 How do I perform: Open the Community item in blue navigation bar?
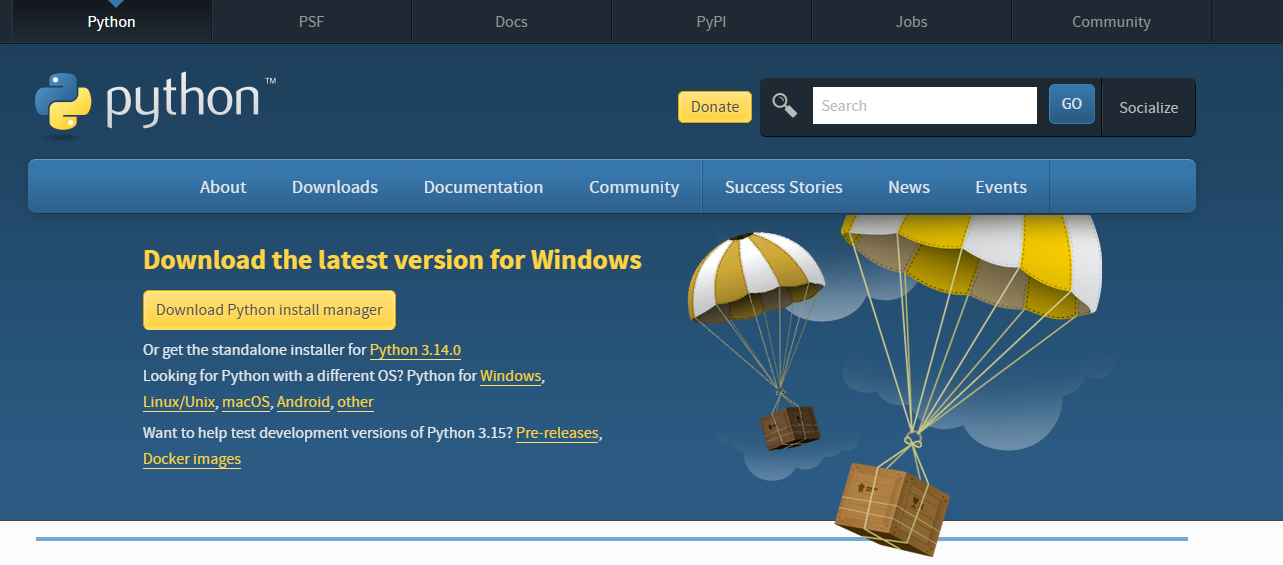tap(634, 187)
